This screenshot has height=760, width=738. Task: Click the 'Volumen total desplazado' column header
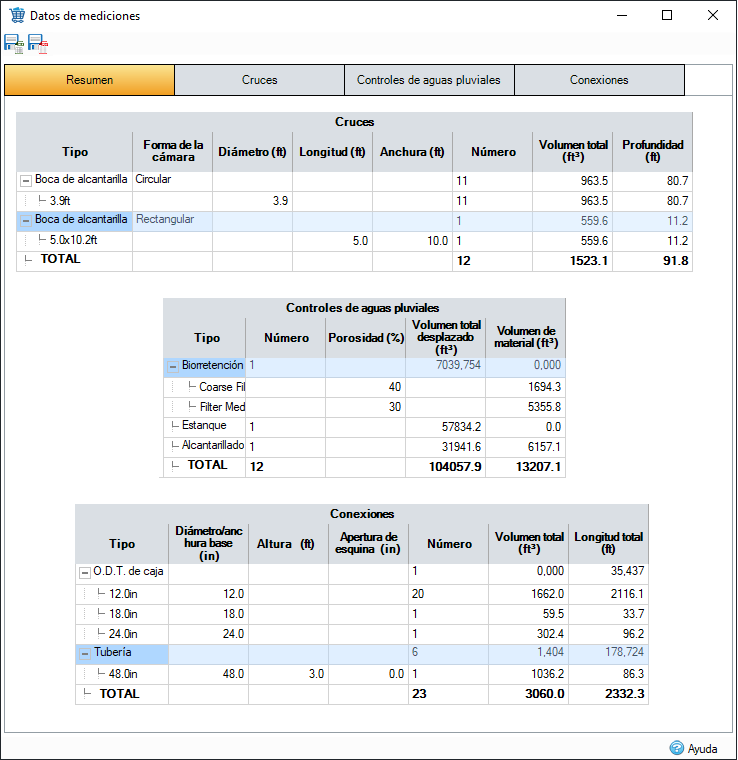click(x=446, y=338)
